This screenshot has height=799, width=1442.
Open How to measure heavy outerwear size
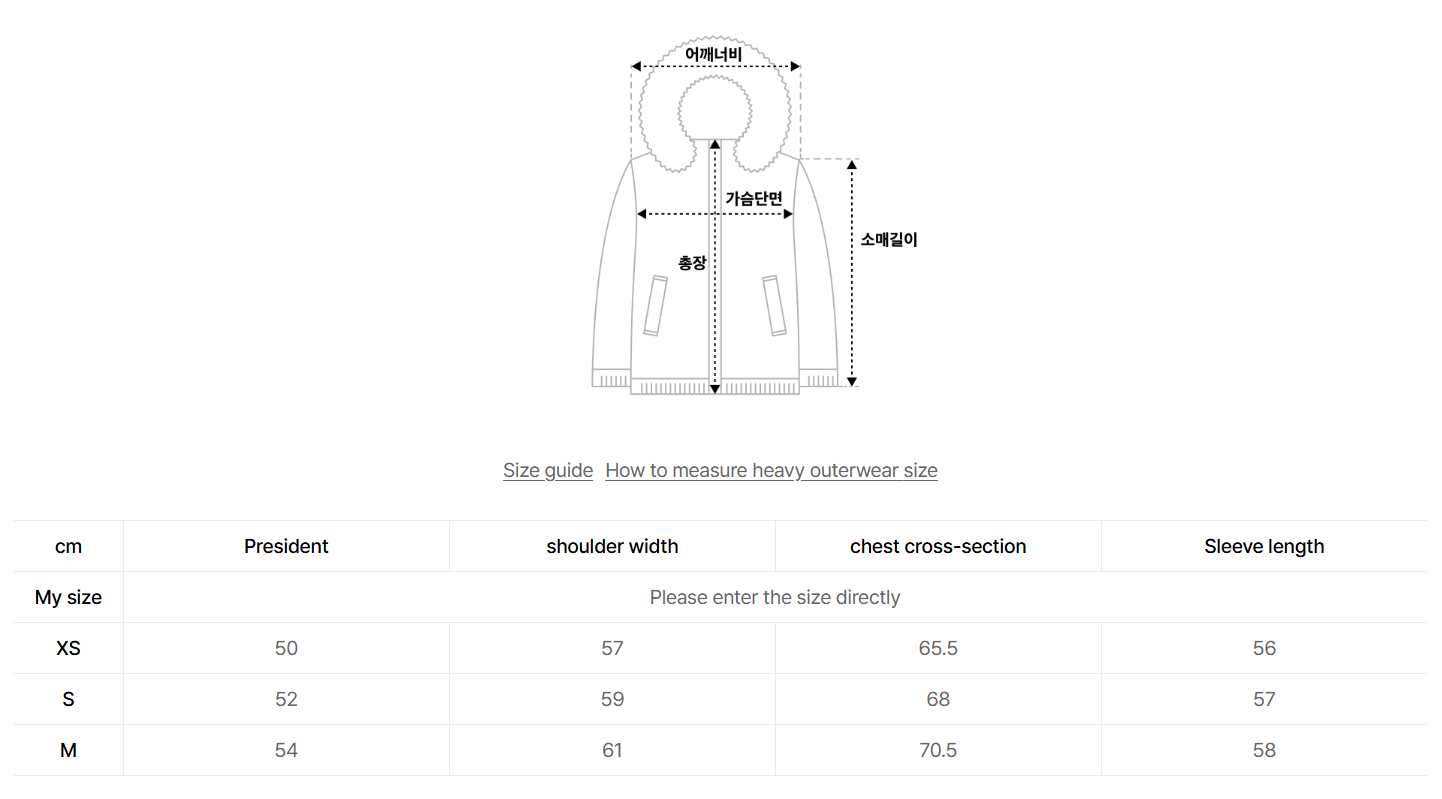coord(771,470)
